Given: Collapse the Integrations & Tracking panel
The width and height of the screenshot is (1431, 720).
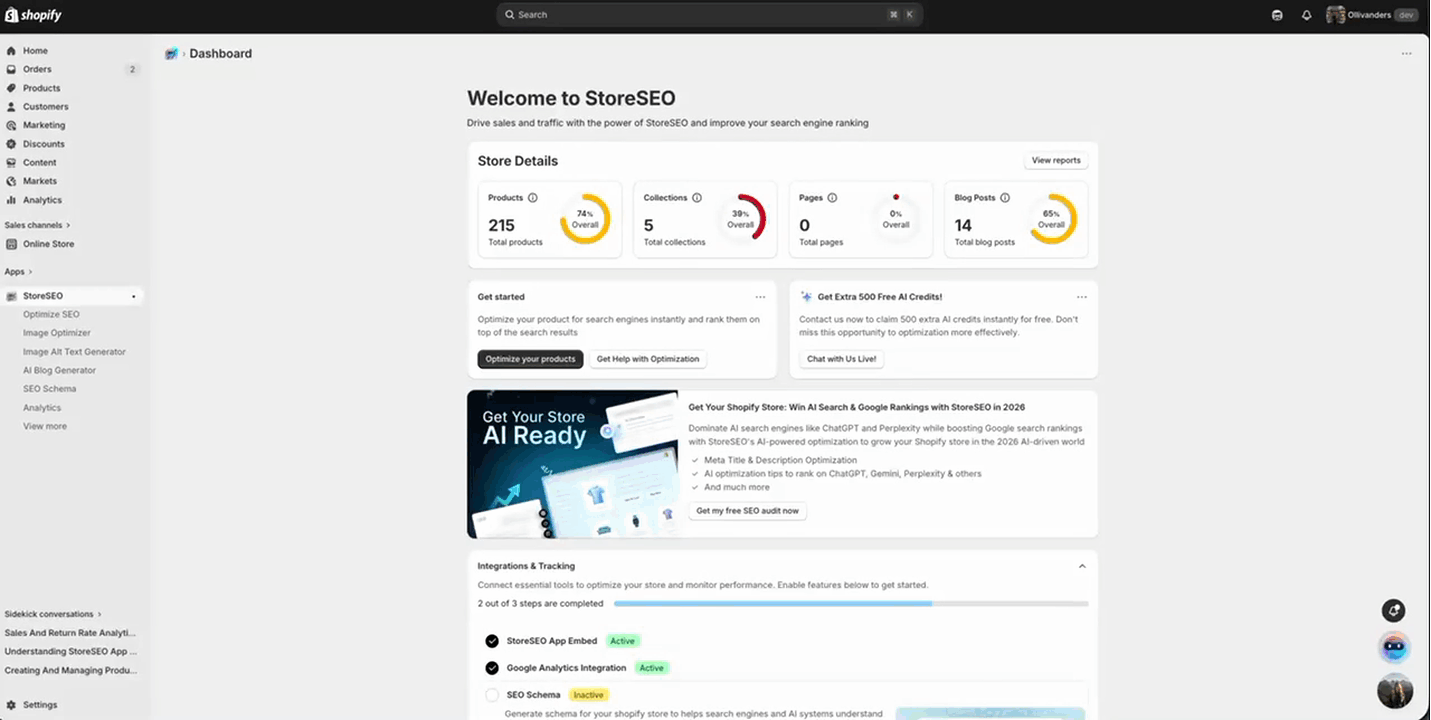Looking at the screenshot, I should [1081, 565].
